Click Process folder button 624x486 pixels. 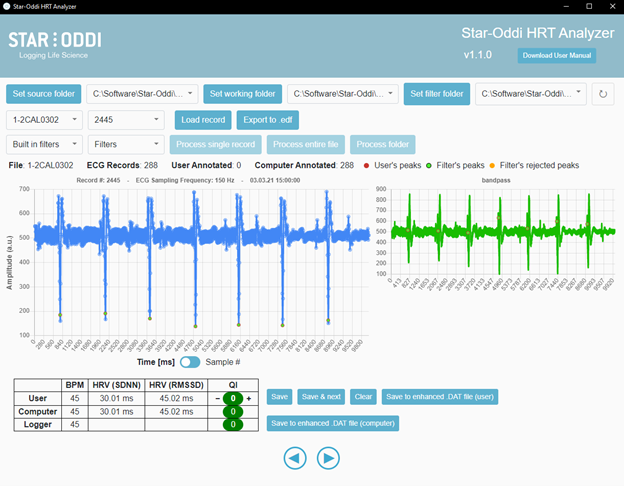tap(383, 144)
